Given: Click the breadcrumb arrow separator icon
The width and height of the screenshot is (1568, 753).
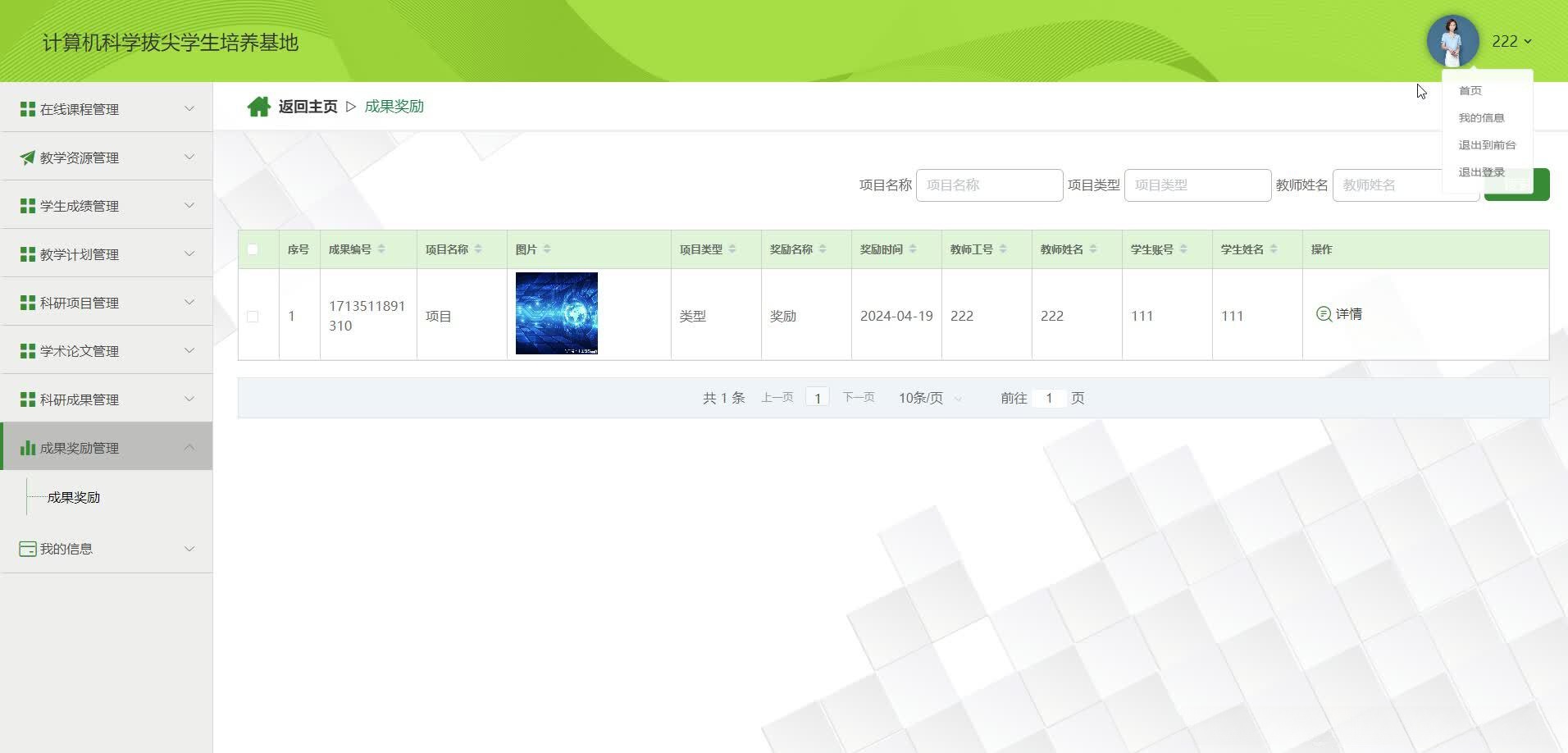Looking at the screenshot, I should 351,107.
